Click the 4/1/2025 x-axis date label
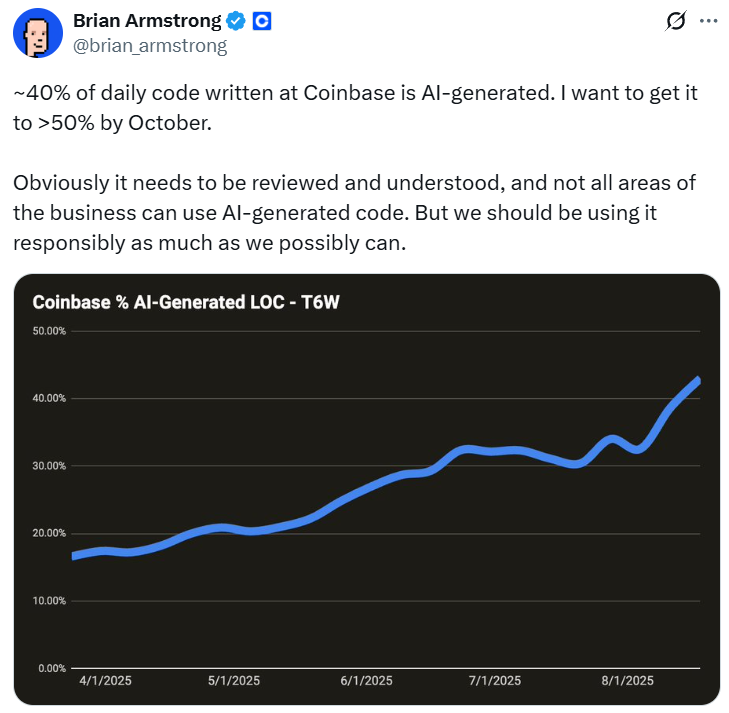729x713 pixels. click(x=104, y=681)
